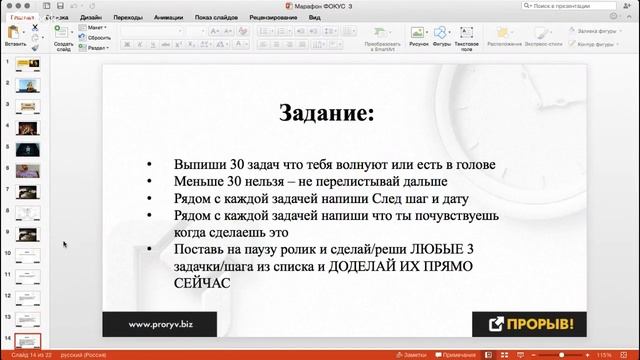Image resolution: width=640 pixels, height=360 pixels.
Task: Open the font name combo box
Action: [x=152, y=31]
